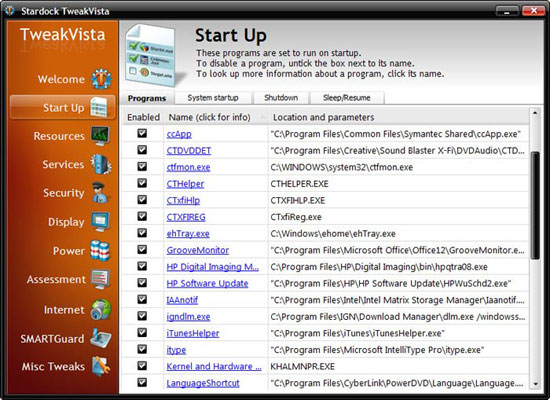Image resolution: width=550 pixels, height=400 pixels.
Task: Disable the ehTray.exe checkbox
Action: pos(142,233)
